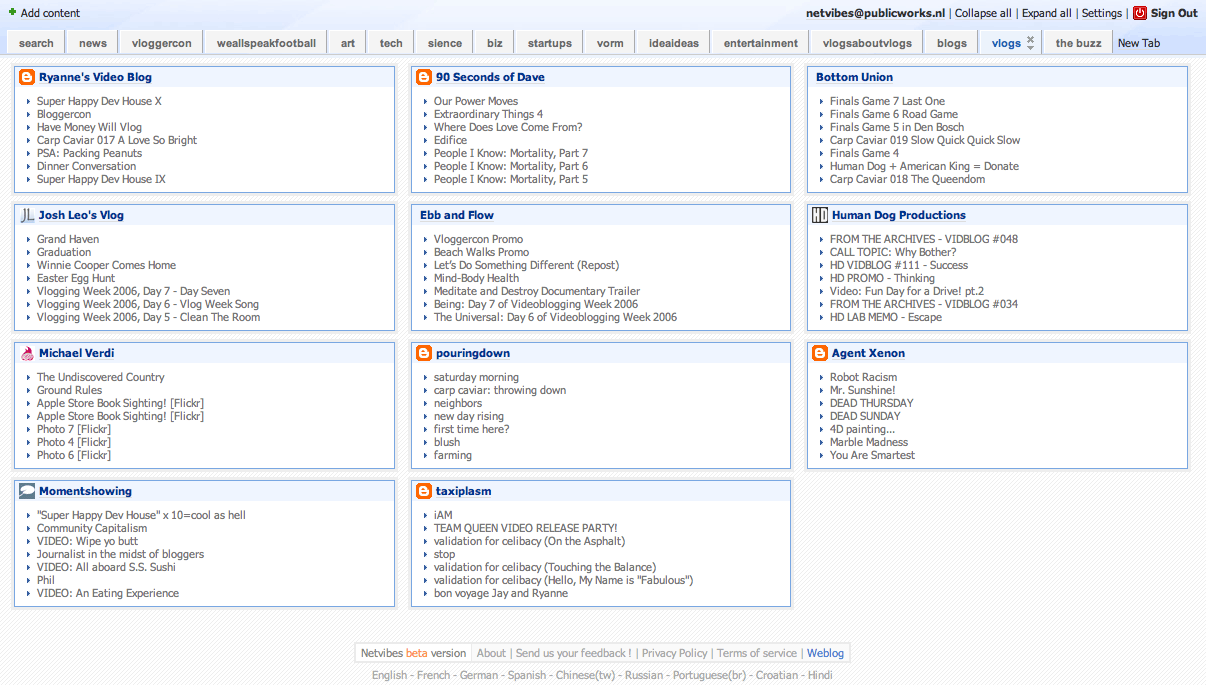1206x685 pixels.
Task: Click the Momentshowing speech bubble icon
Action: pyautogui.click(x=27, y=491)
